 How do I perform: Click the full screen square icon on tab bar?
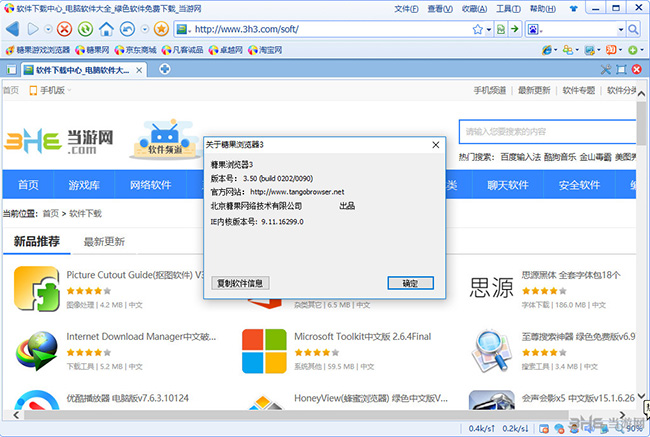pyautogui.click(x=621, y=69)
